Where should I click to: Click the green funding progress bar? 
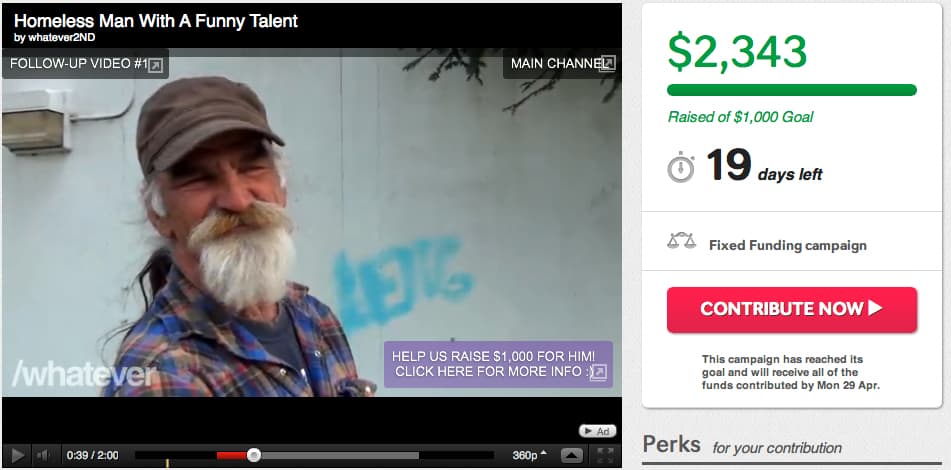[791, 90]
